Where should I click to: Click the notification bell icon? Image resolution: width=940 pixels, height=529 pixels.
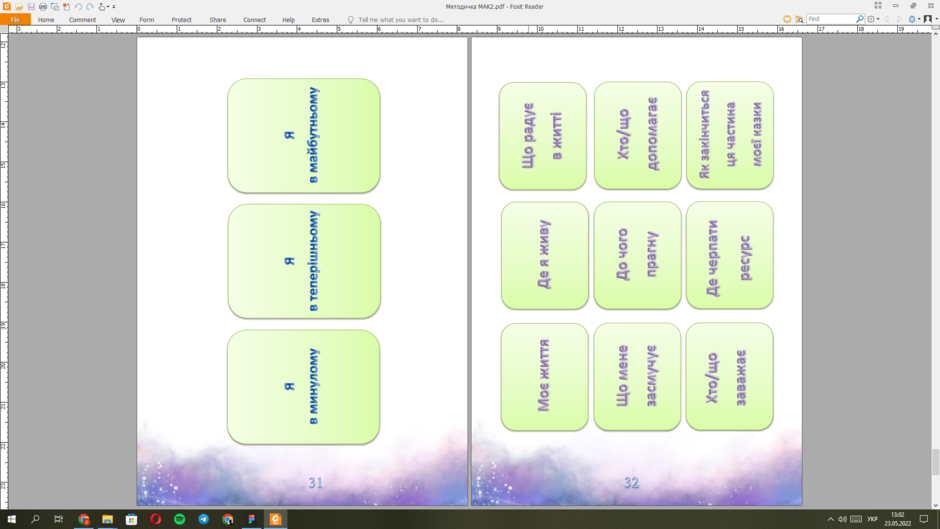click(912, 19)
